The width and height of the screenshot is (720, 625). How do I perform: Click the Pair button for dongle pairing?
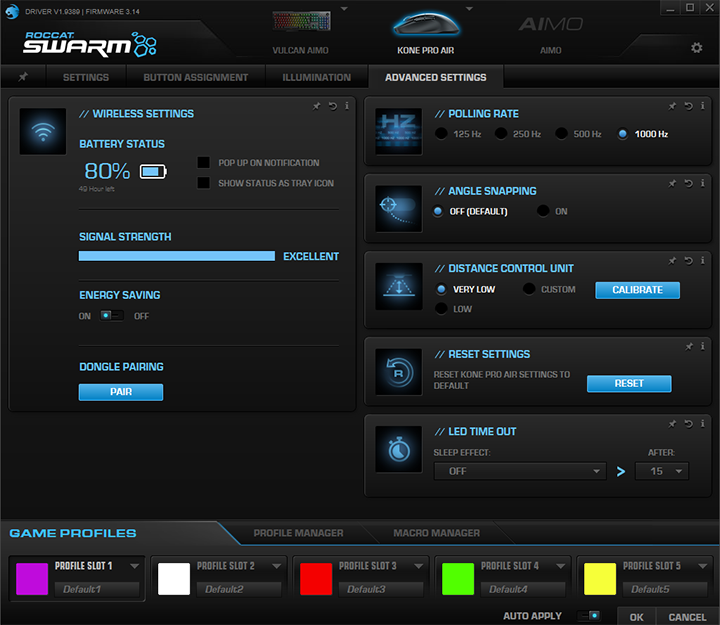tap(121, 392)
